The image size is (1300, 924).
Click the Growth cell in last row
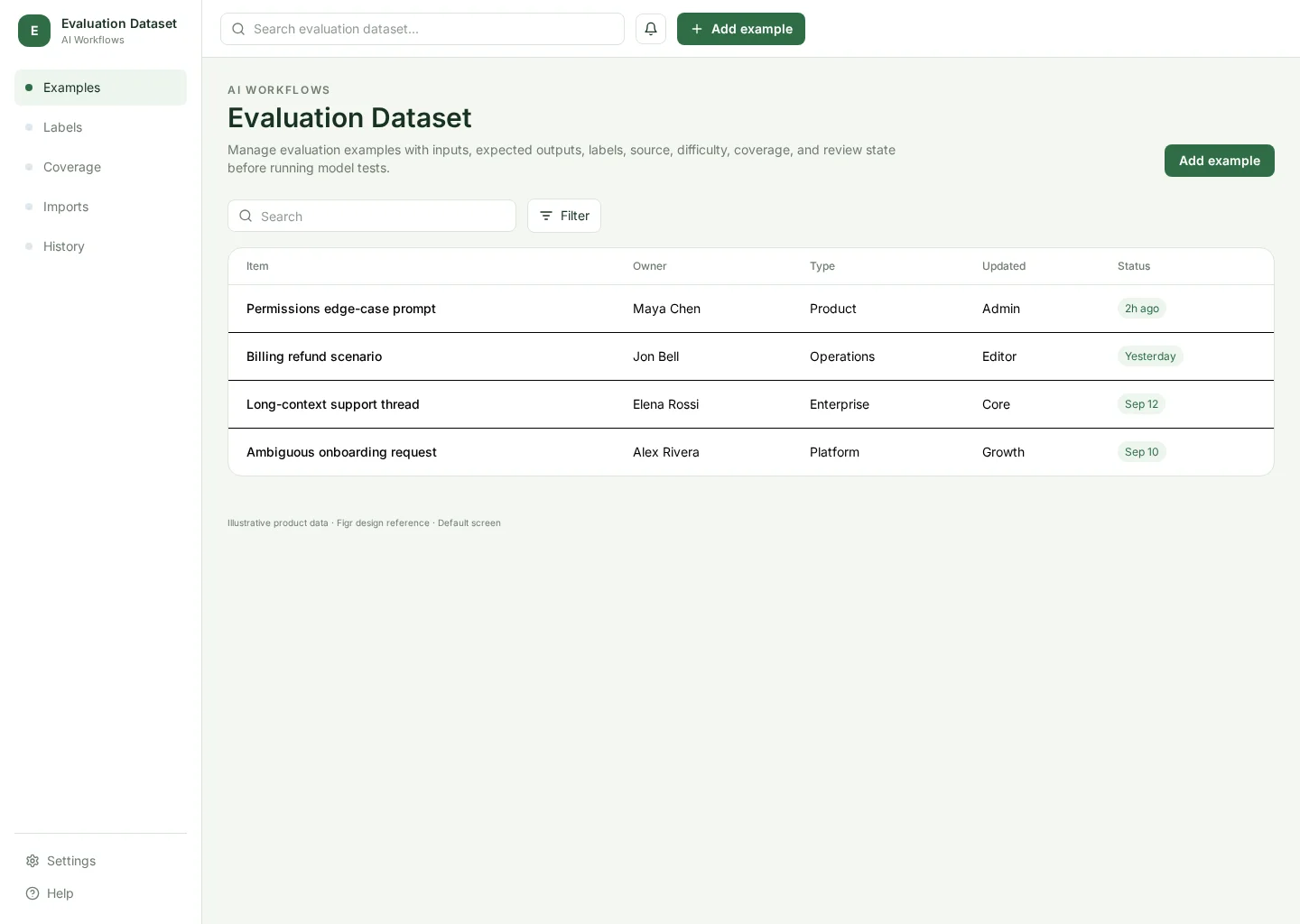[x=1003, y=452]
